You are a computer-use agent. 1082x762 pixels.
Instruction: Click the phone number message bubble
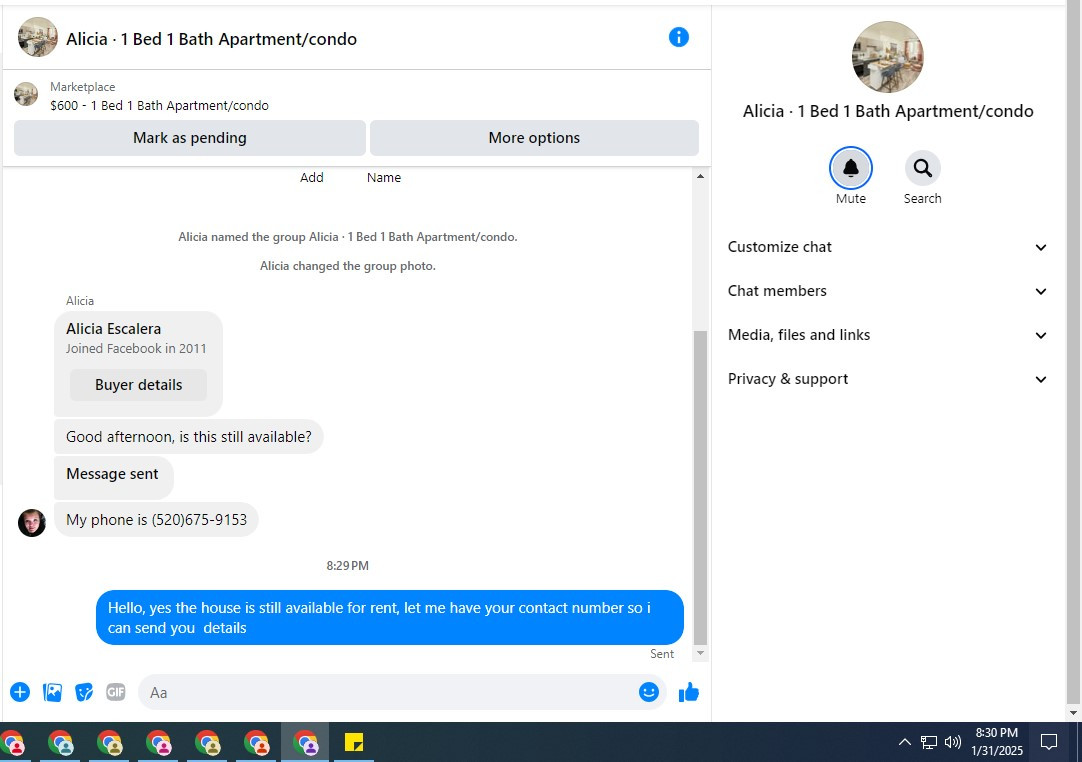pyautogui.click(x=157, y=520)
